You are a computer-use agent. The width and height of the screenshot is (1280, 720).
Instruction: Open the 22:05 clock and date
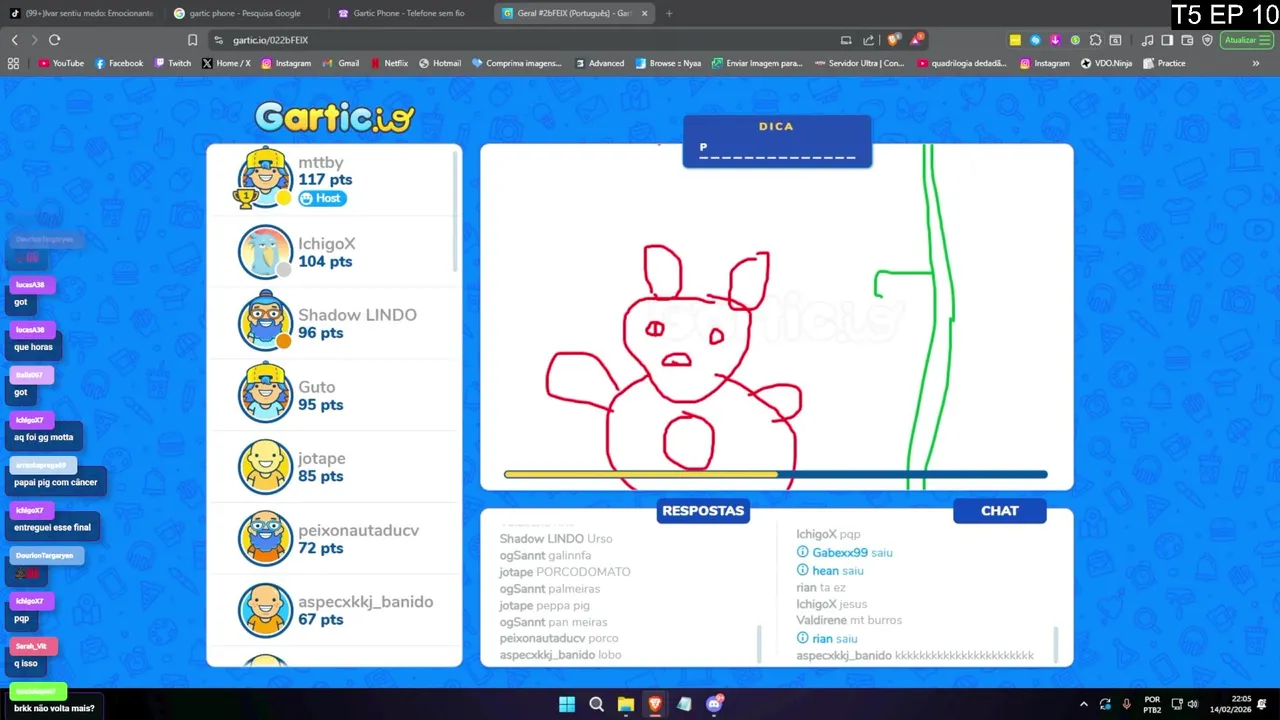pos(1232,704)
